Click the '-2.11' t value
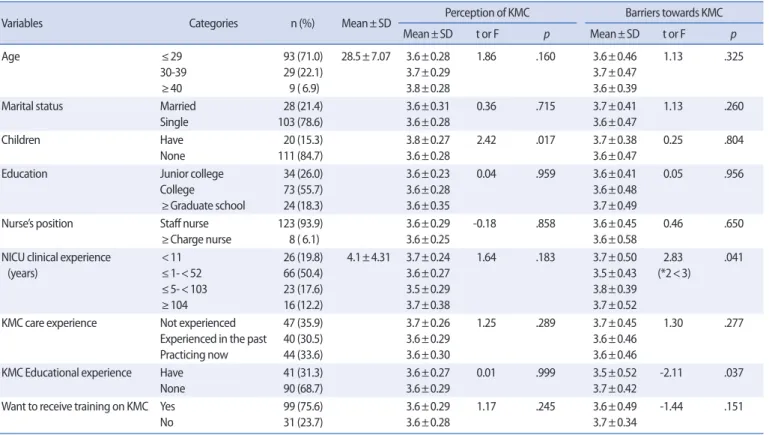 [x=671, y=373]
